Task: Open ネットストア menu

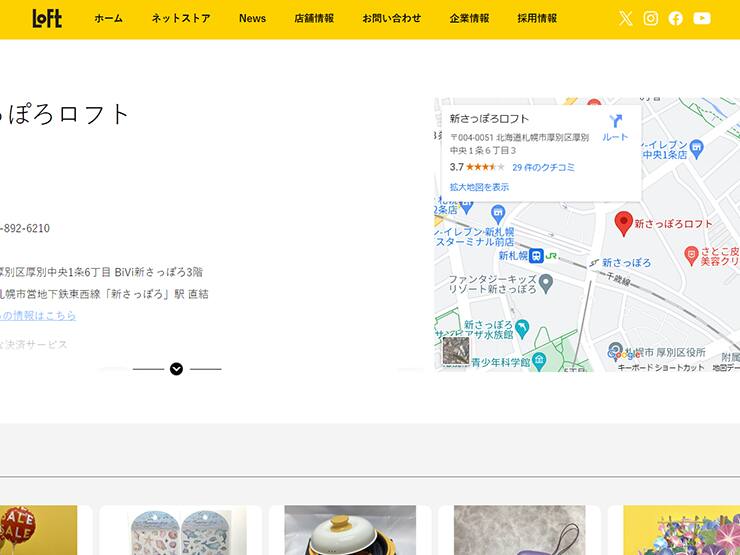Action: (x=181, y=18)
